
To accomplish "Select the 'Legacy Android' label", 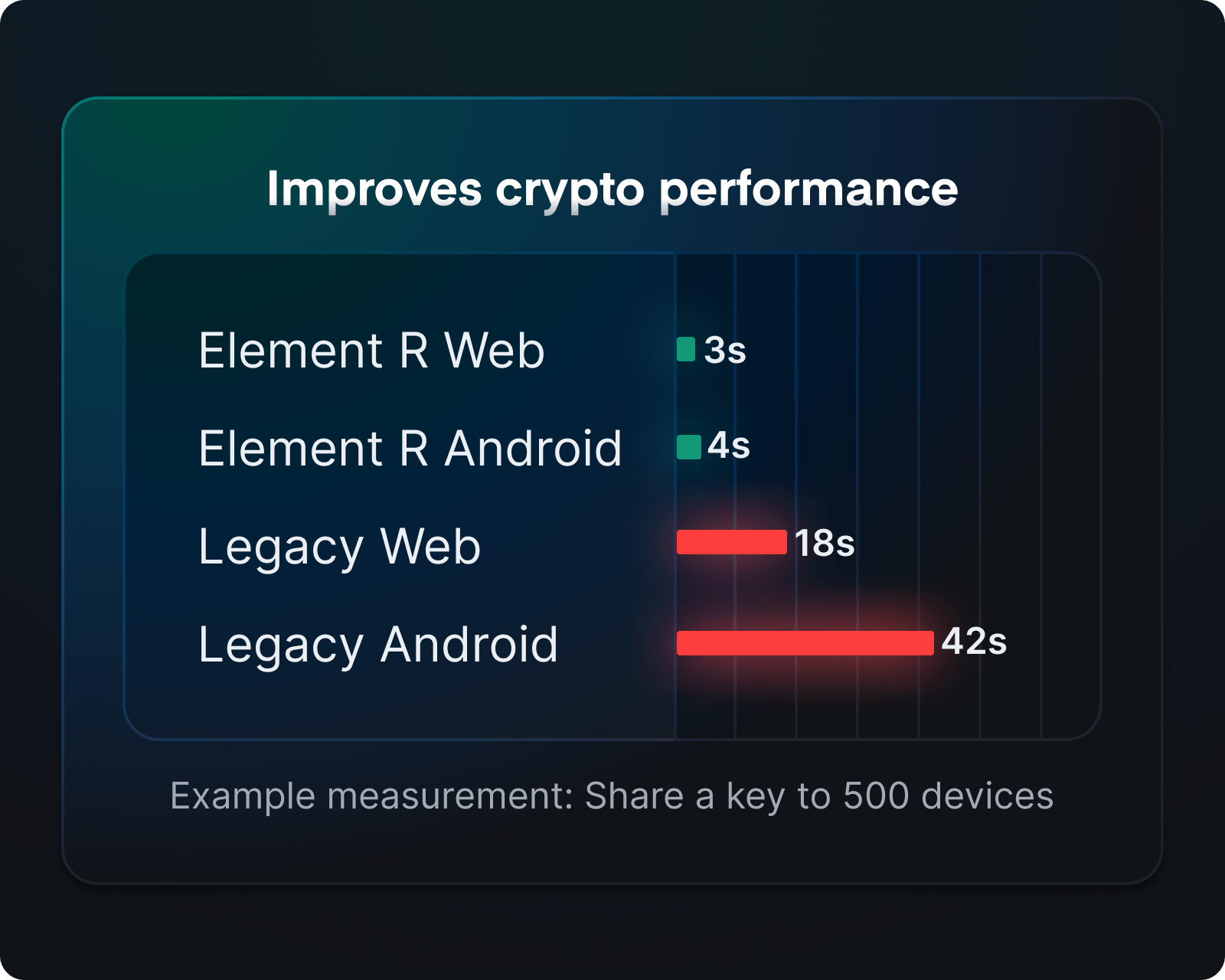I will pos(378,645).
